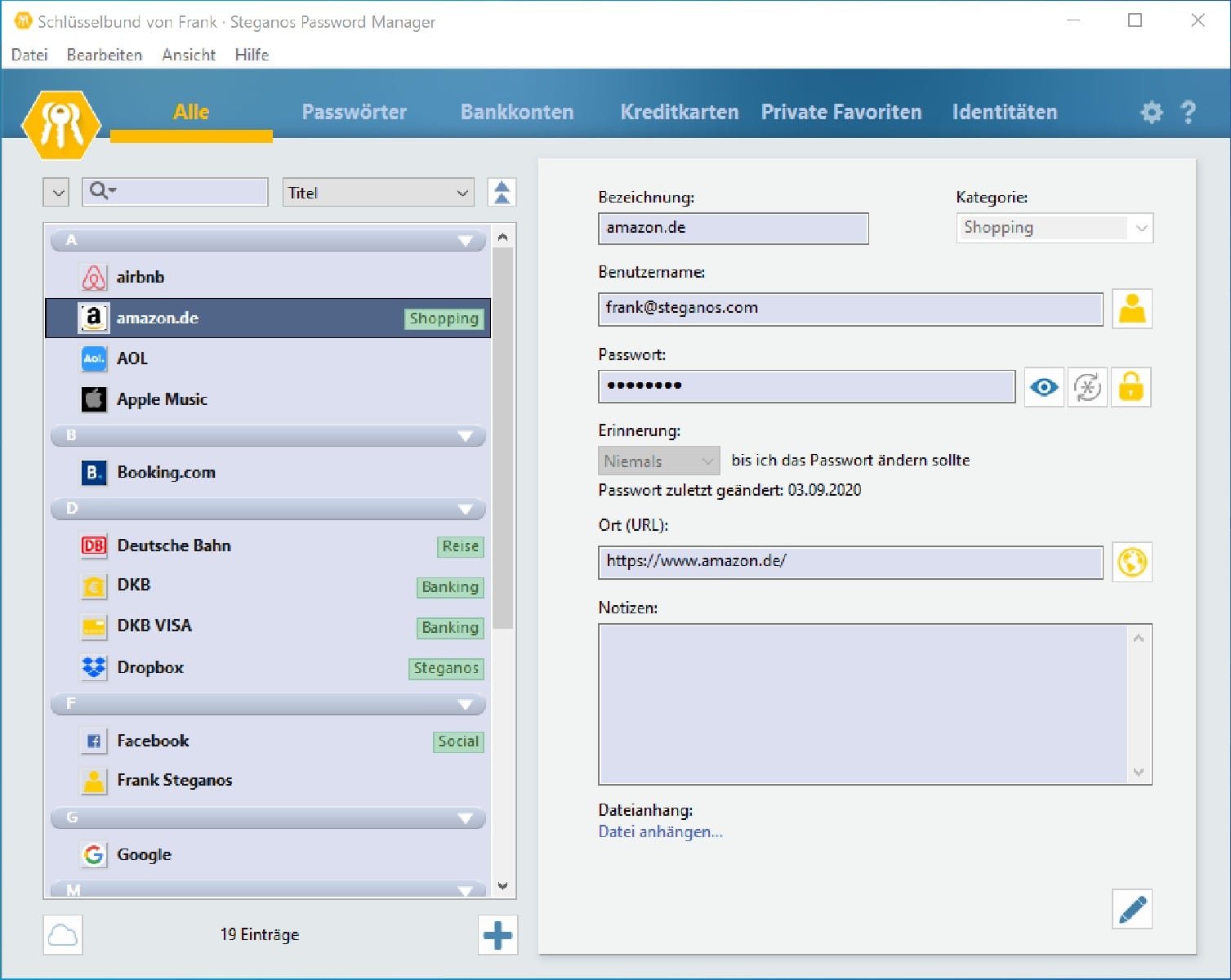Click the Steganos keychain logo
Viewport: 1231px width, 980px height.
(x=60, y=121)
